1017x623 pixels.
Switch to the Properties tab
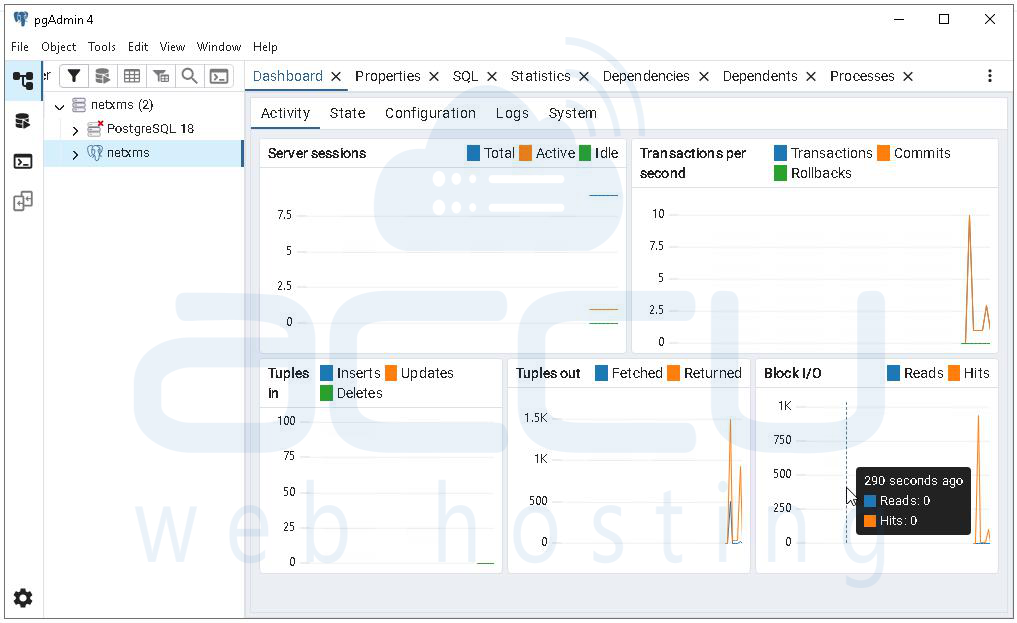tap(387, 76)
